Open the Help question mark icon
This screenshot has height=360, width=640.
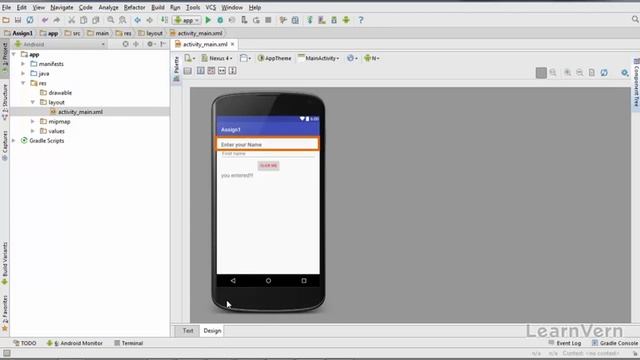coord(361,20)
